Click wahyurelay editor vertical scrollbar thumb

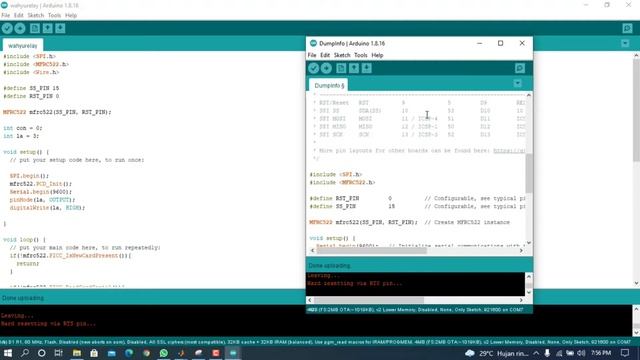636,110
